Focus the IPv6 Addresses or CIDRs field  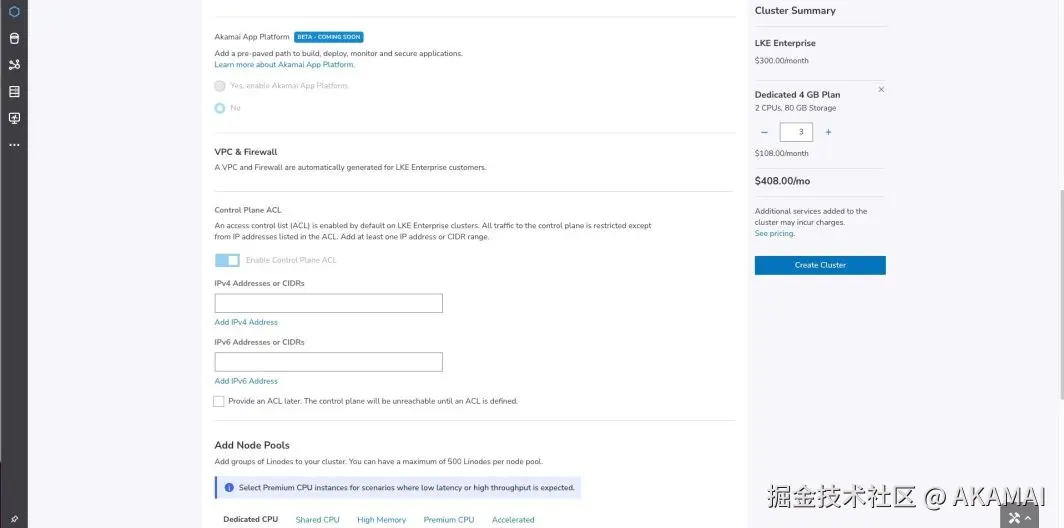[328, 362]
